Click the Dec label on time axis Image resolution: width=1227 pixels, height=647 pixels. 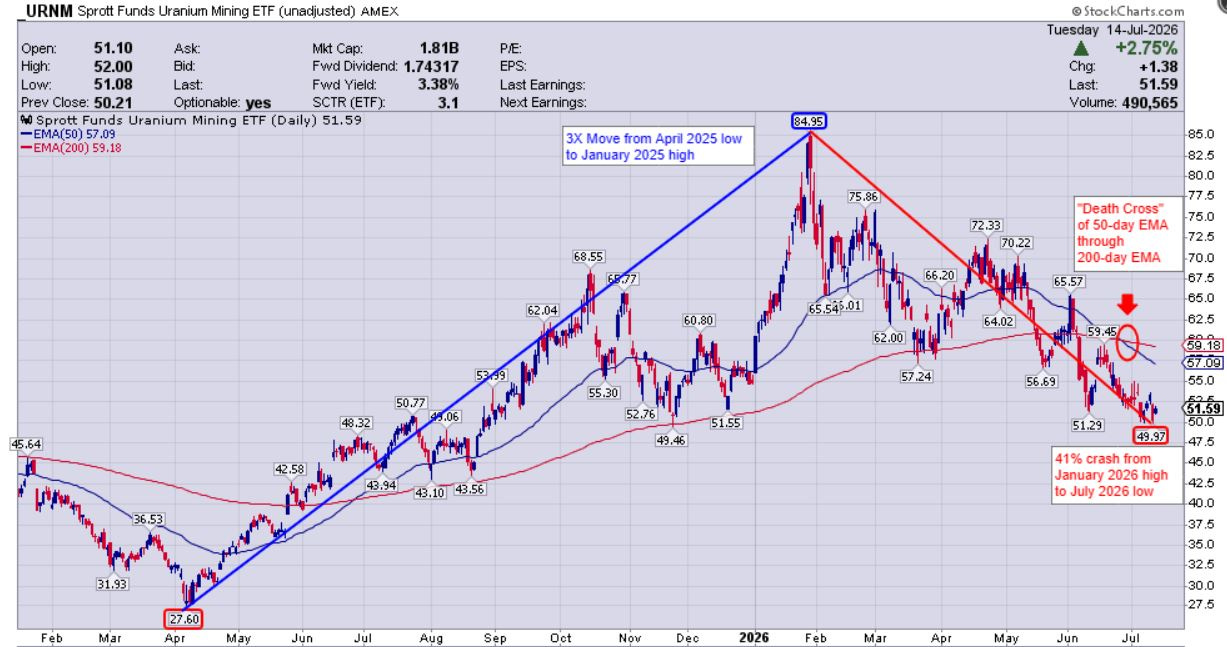click(687, 636)
